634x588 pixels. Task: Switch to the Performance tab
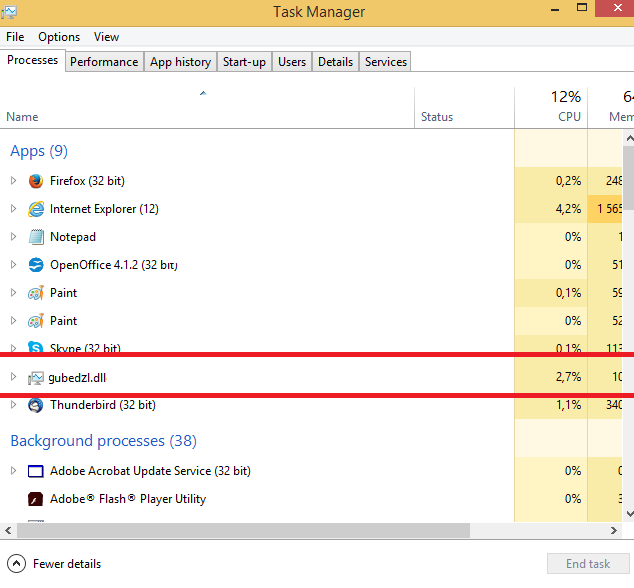coord(104,61)
